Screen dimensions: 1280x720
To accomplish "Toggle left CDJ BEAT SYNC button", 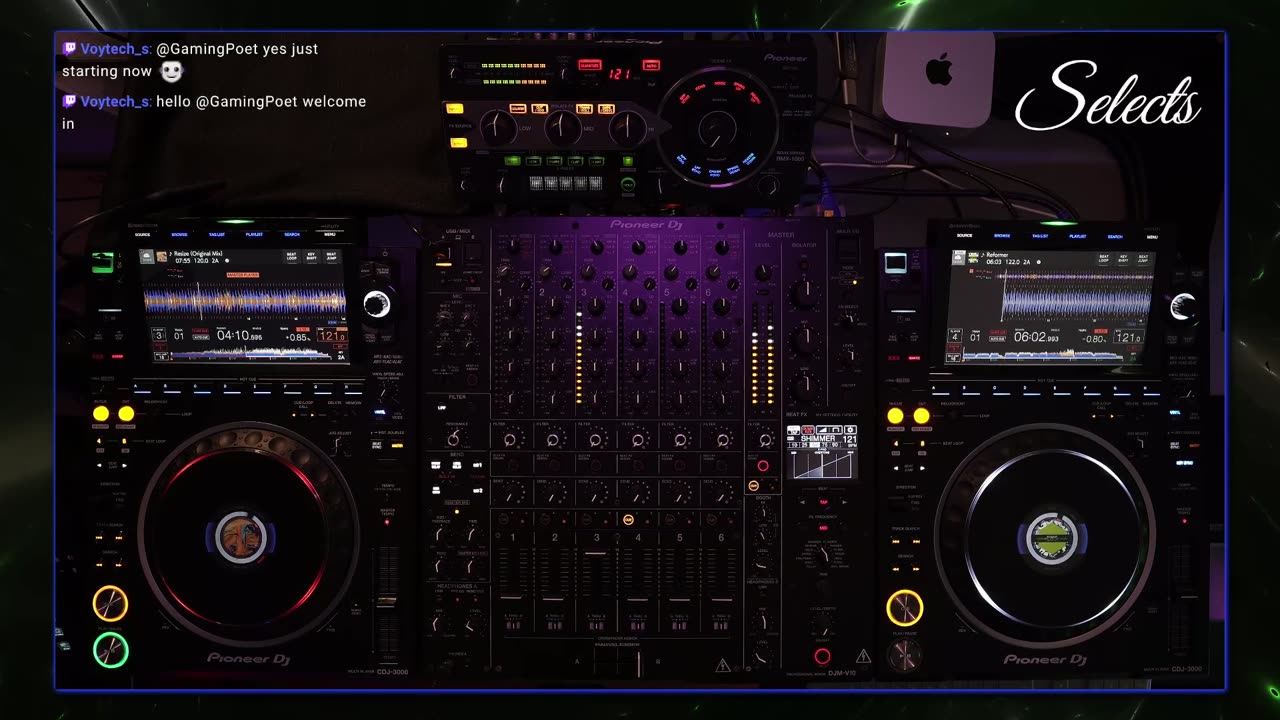I will click(377, 446).
